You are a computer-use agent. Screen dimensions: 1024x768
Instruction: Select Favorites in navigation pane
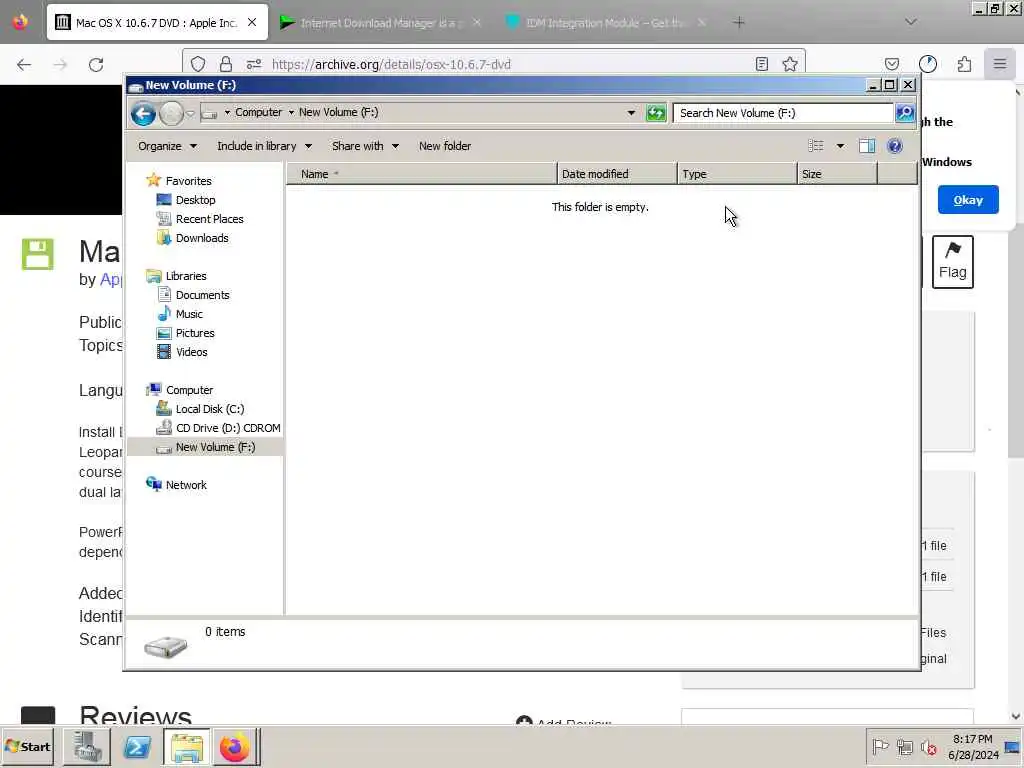click(x=188, y=181)
